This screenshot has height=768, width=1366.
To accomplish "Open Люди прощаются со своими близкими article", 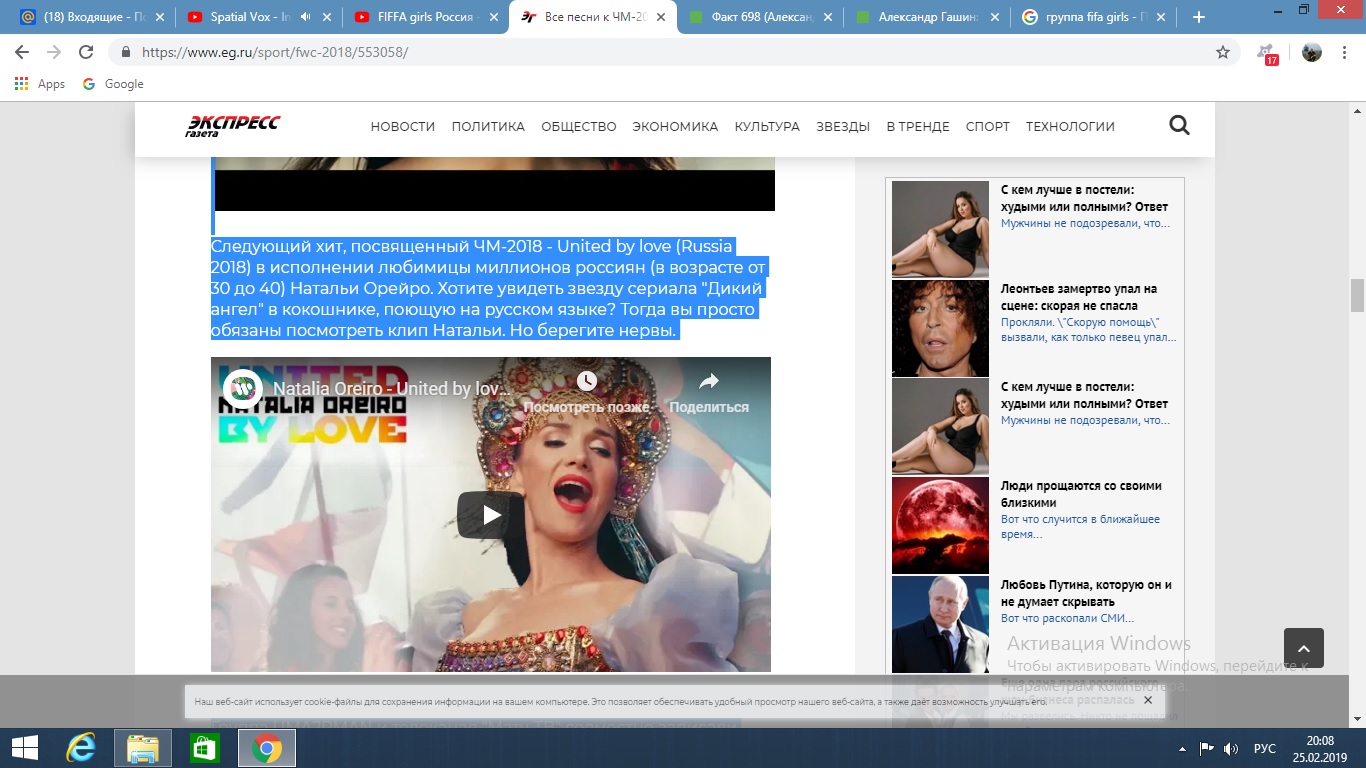I will click(x=1081, y=494).
